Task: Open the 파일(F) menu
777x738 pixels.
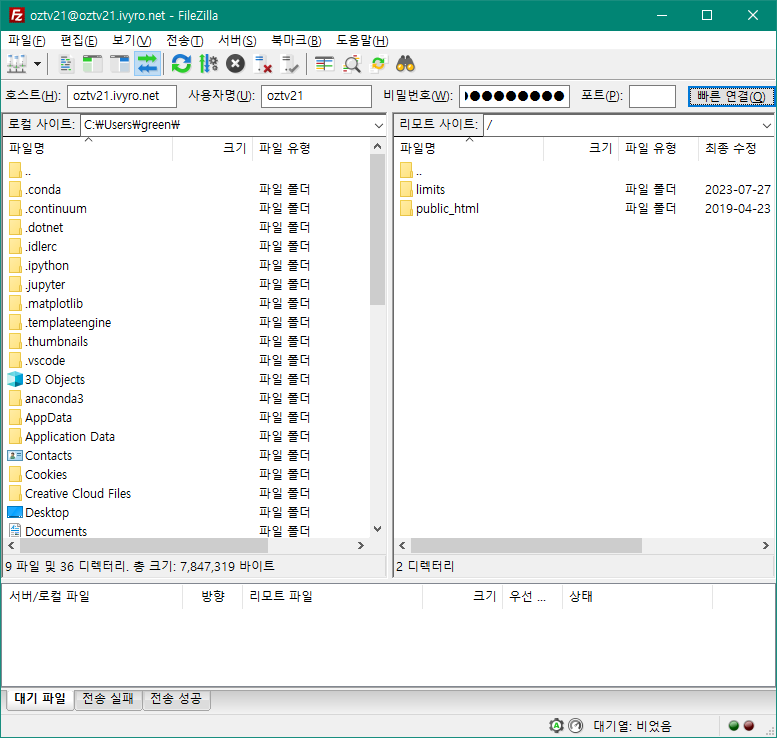Action: (27, 41)
